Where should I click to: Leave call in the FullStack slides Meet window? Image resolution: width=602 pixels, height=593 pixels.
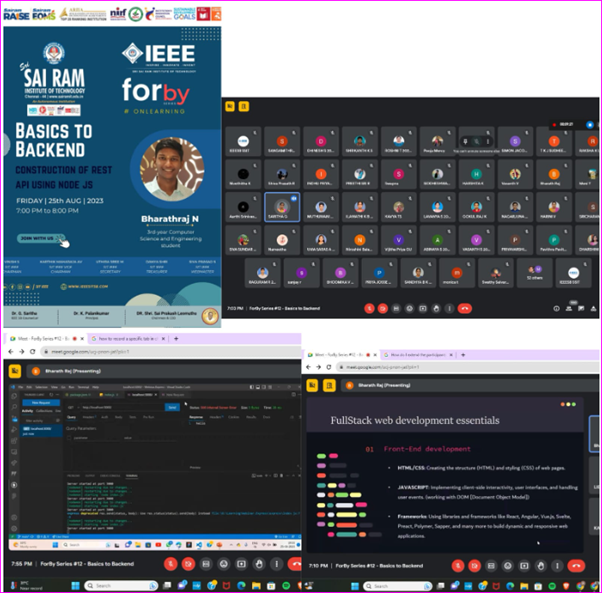(577, 563)
